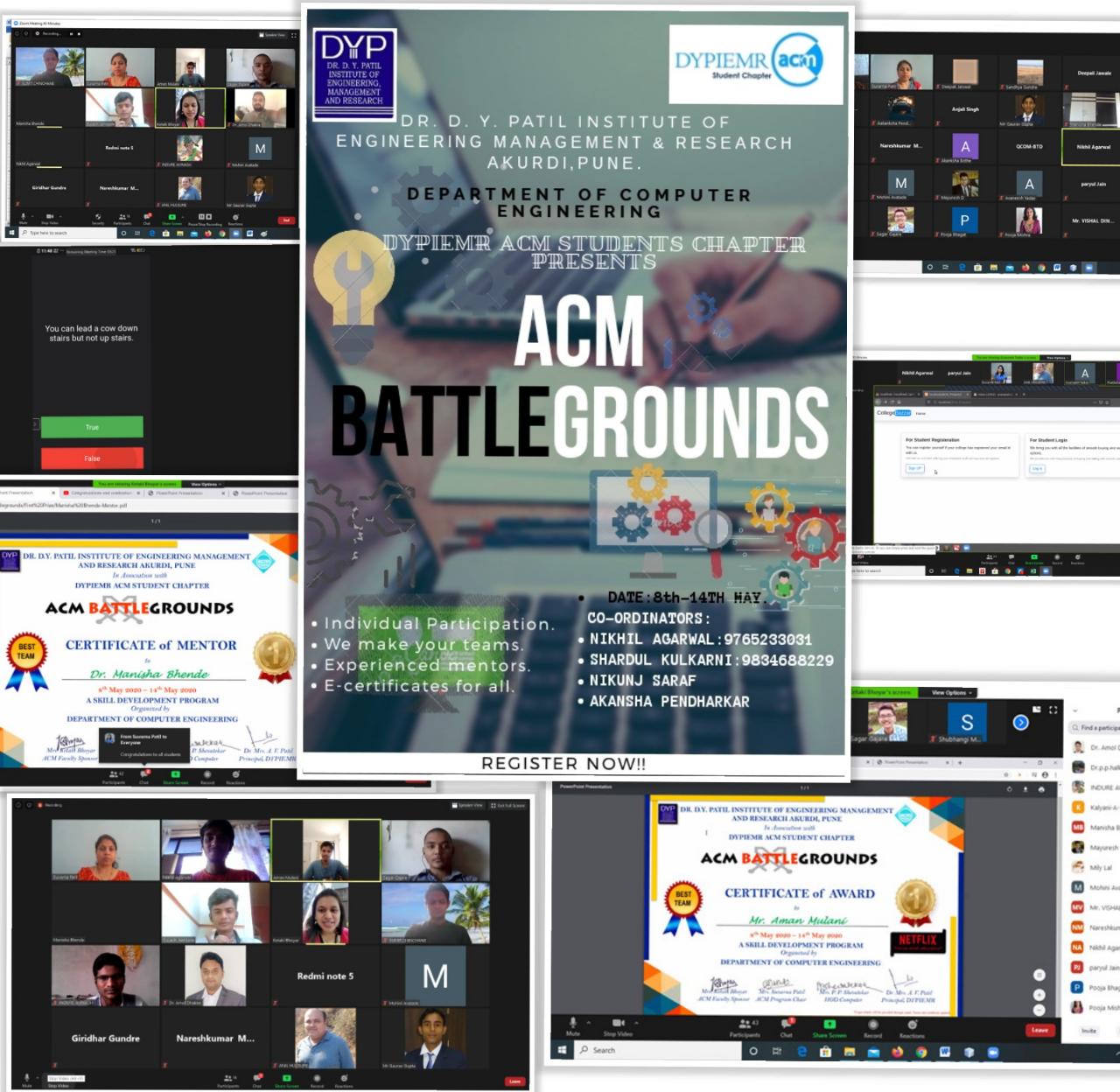Select Giridhar Gundre tile in bottom-left gallery
This screenshot has height=1092, width=1120.
click(105, 1039)
